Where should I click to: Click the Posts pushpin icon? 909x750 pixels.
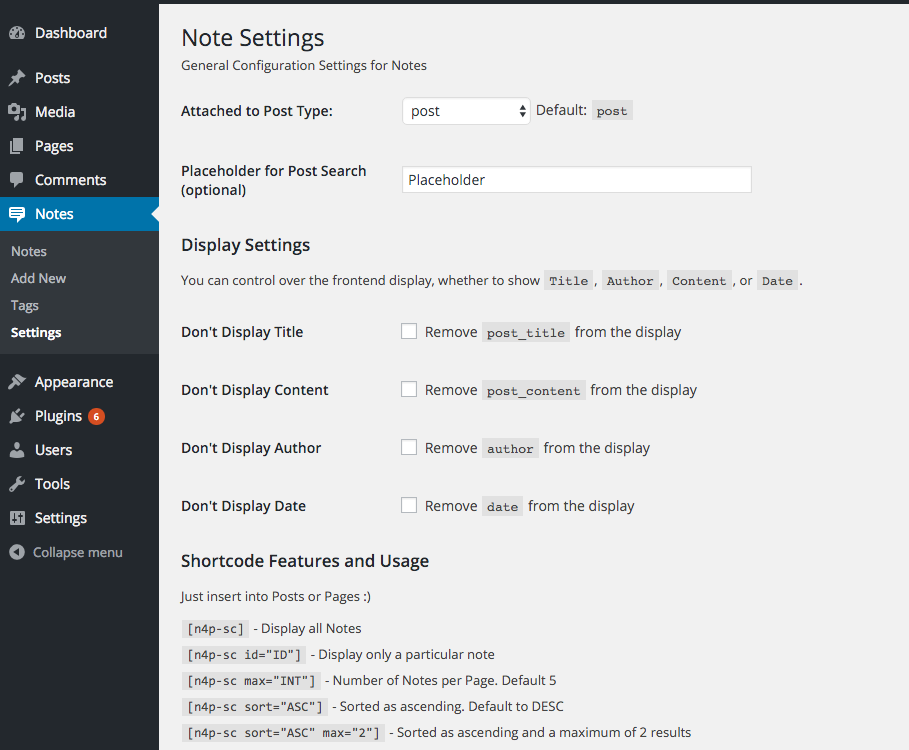[17, 78]
